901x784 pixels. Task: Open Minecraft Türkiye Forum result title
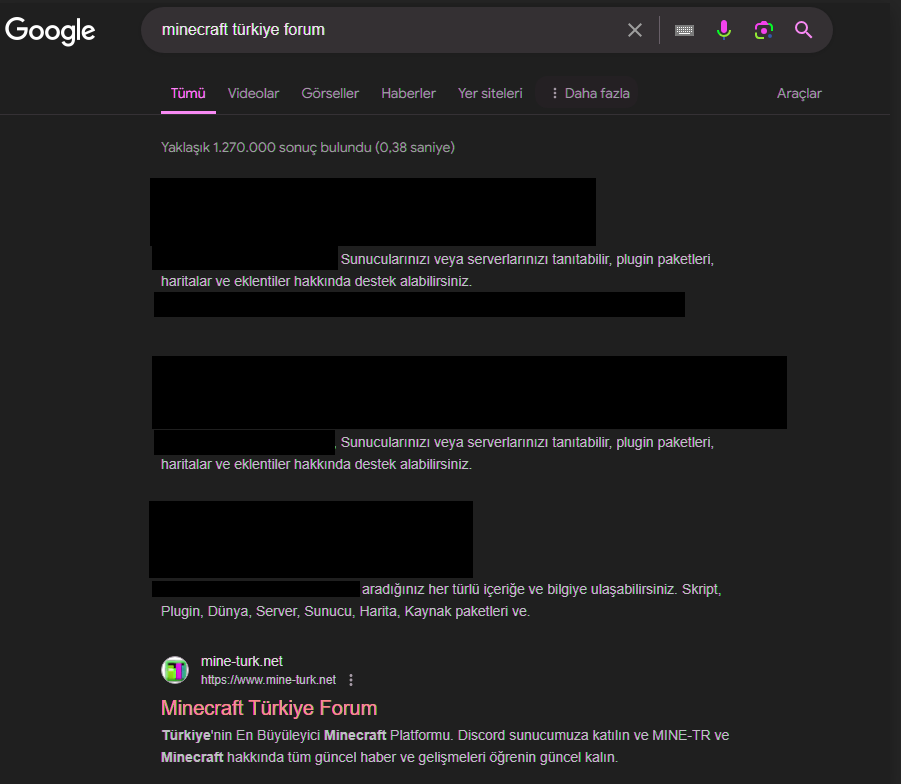click(x=269, y=708)
